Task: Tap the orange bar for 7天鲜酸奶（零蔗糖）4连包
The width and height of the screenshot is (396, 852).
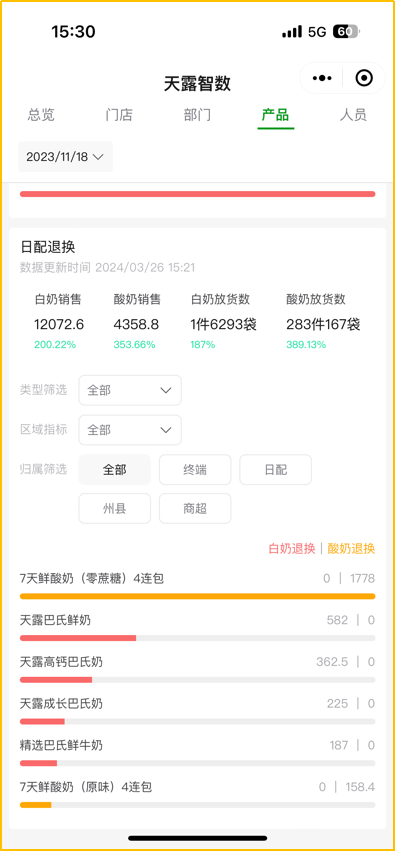Action: tap(198, 596)
